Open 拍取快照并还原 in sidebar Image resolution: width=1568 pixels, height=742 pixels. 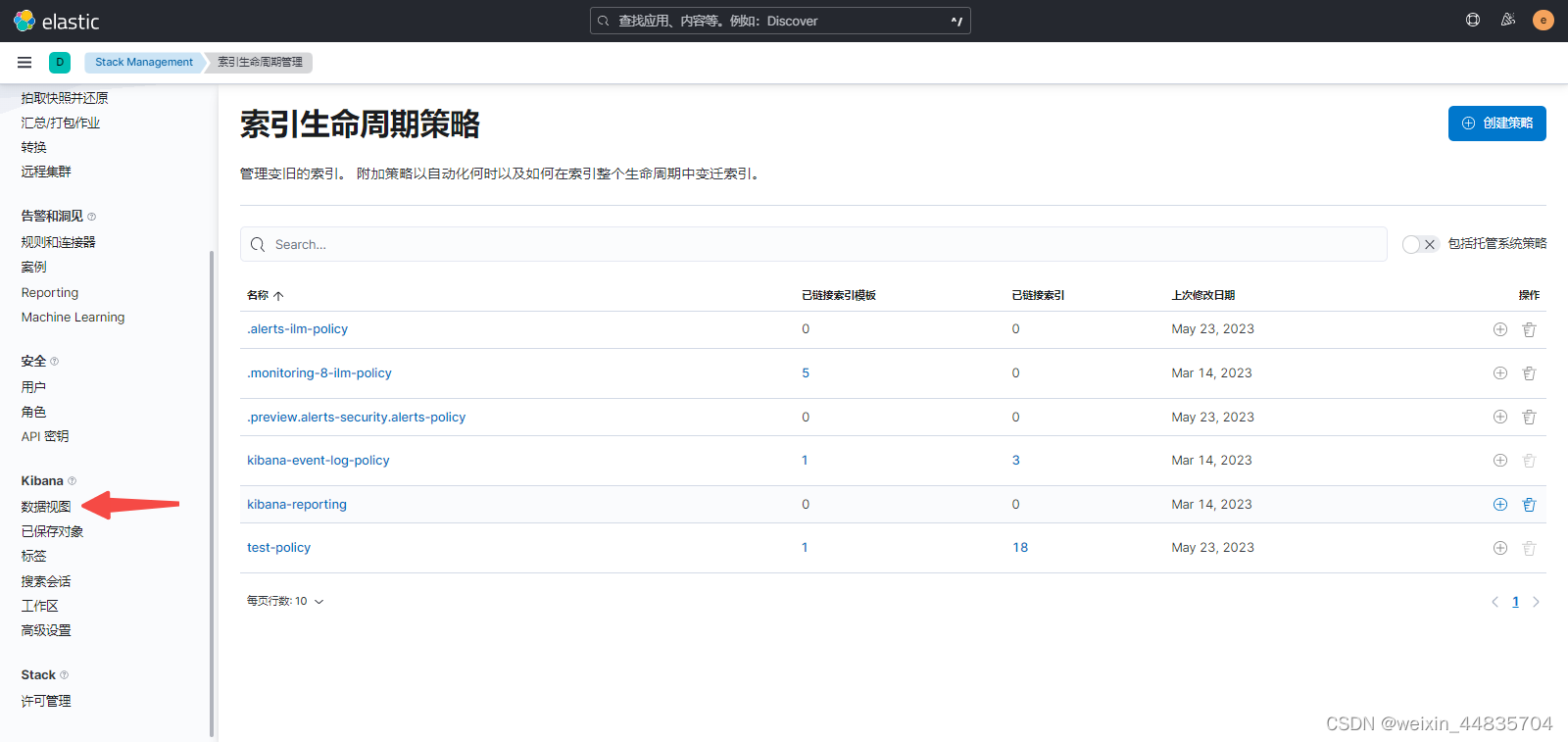pyautogui.click(x=65, y=98)
